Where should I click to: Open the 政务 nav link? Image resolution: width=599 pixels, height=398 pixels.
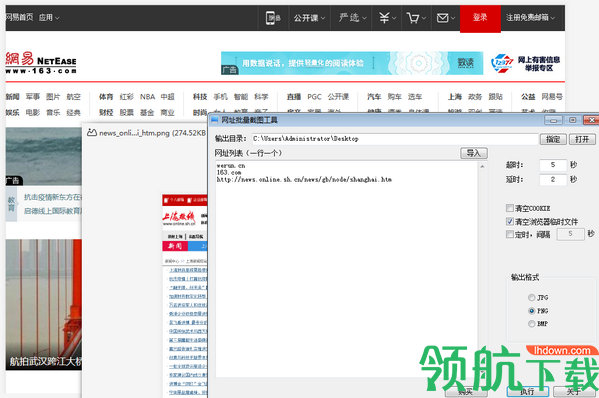point(475,97)
